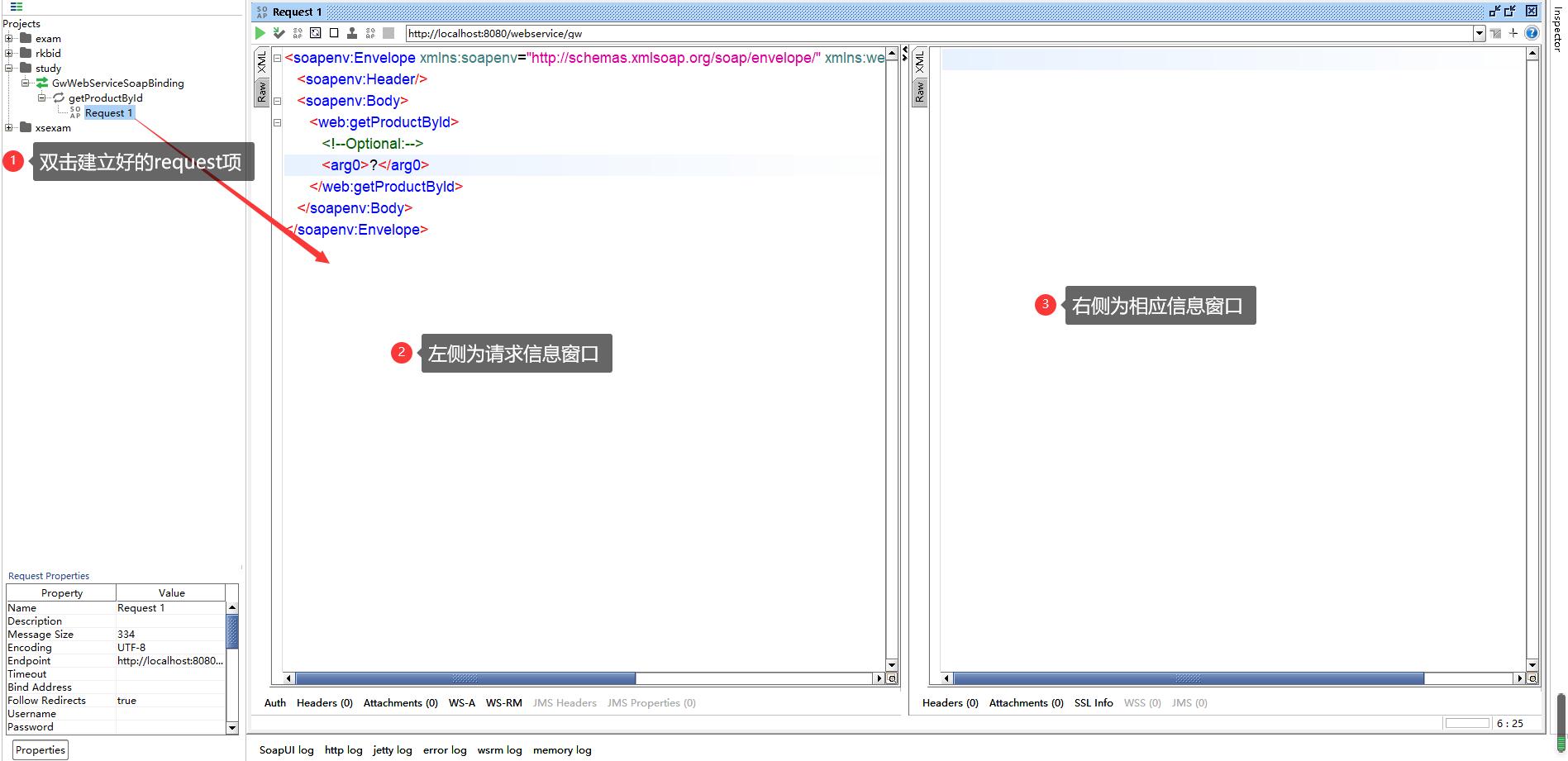Cancel request using gray square icon
Viewport: 1568px width, 761px height.
pyautogui.click(x=388, y=33)
